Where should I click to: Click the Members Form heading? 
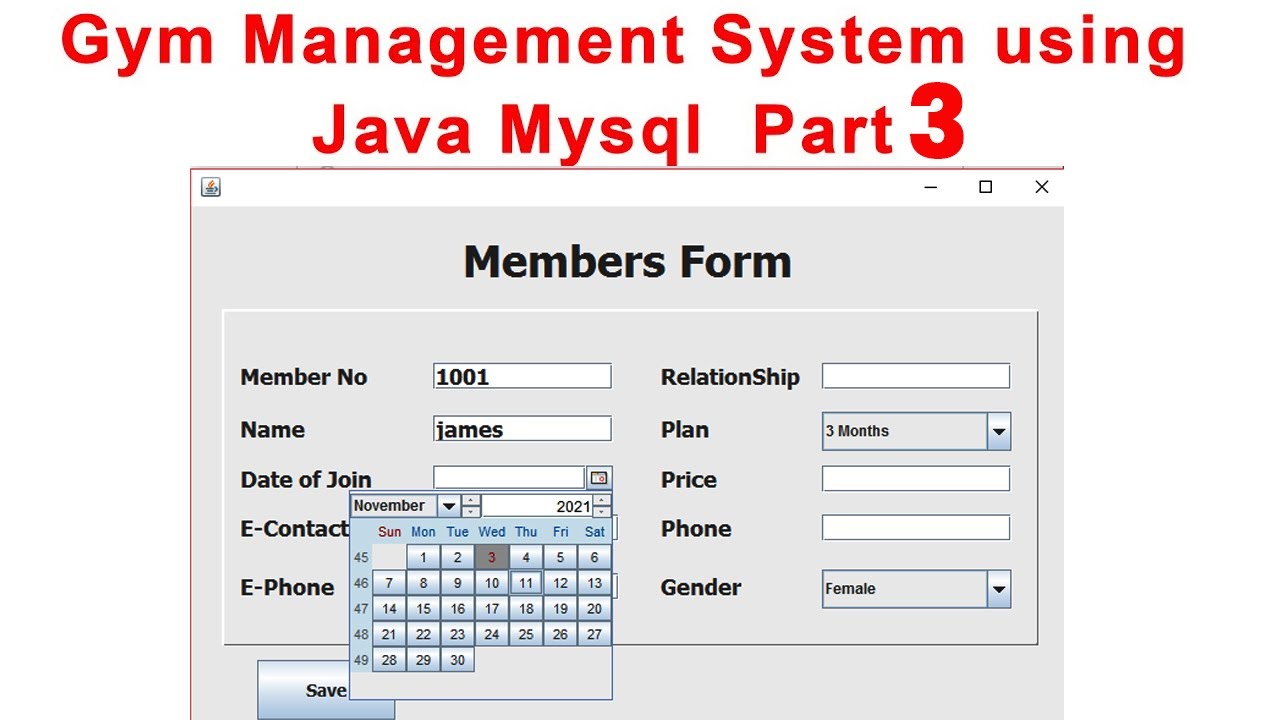(x=628, y=262)
